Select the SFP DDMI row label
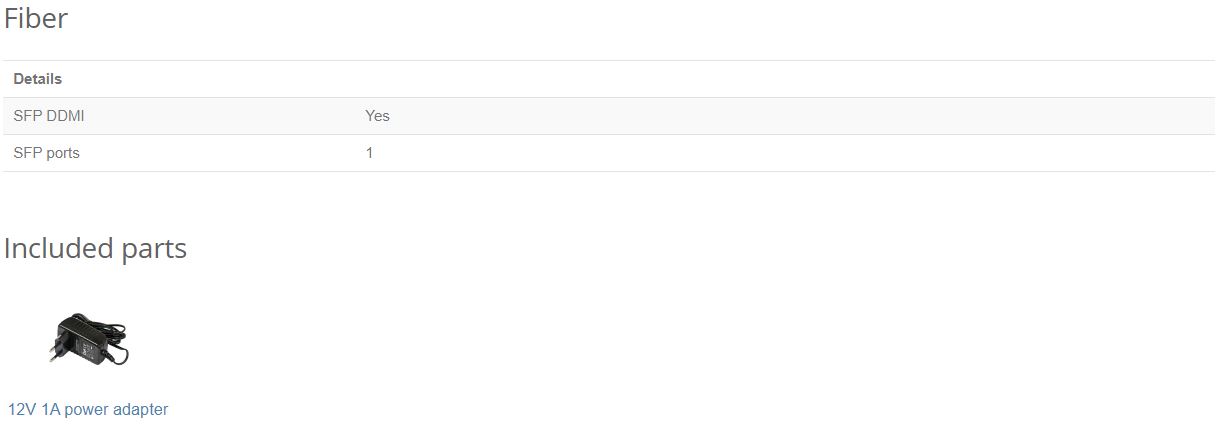Image resolution: width=1220 pixels, height=426 pixels. pyautogui.click(x=49, y=115)
